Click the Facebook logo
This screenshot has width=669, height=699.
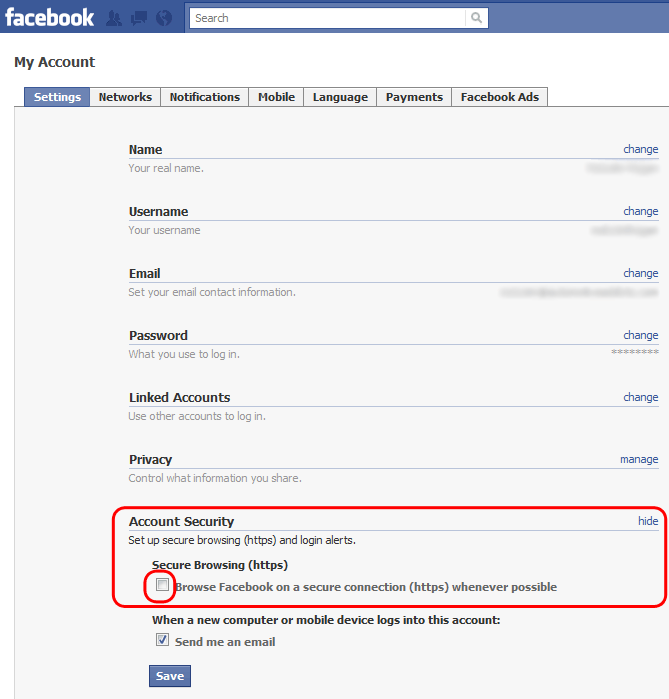pos(49,17)
